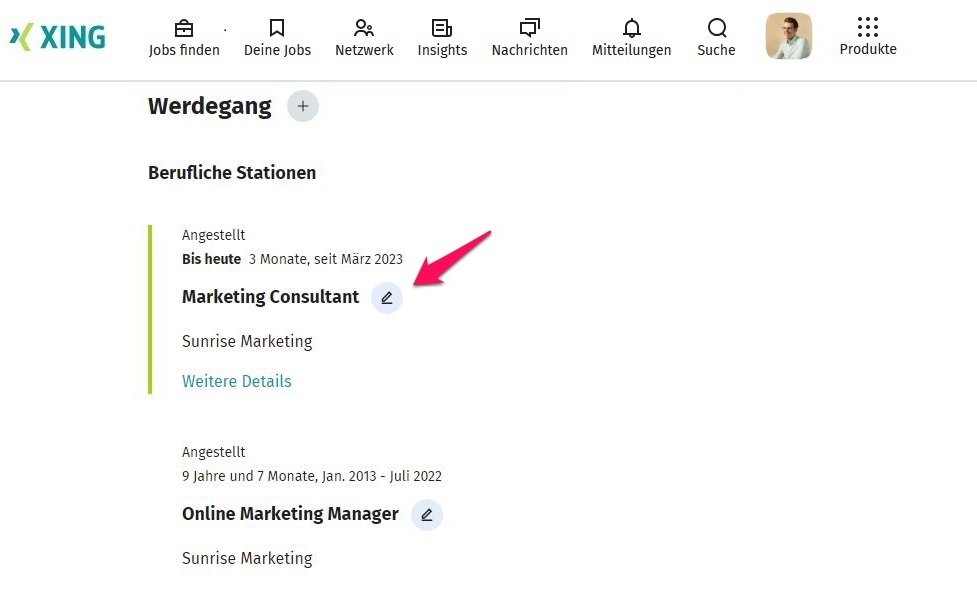
Task: Open Jobs finden briefcase icon
Action: tap(184, 28)
